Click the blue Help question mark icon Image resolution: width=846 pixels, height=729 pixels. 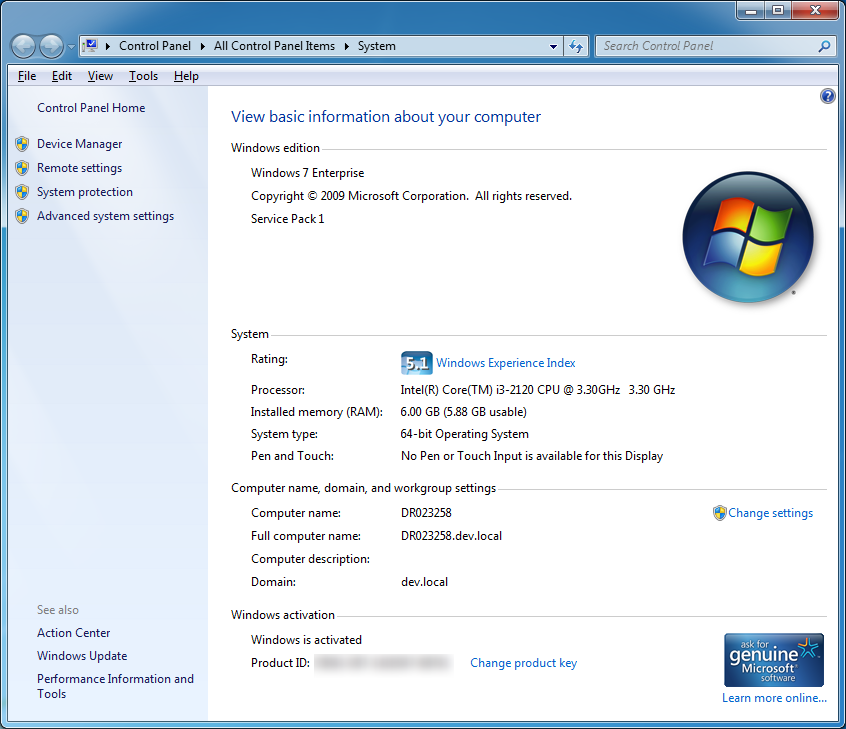[x=827, y=96]
